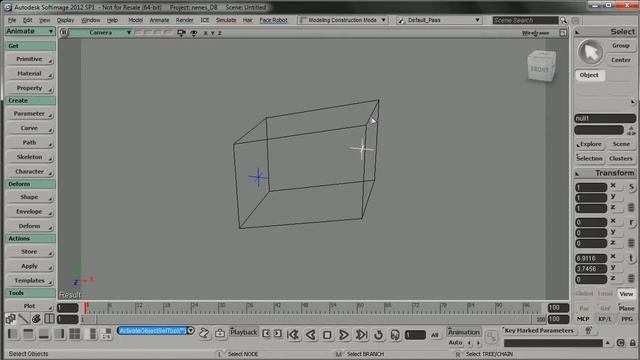This screenshot has width=640, height=360.
Task: Select the four-viewport layout icon
Action: (75, 334)
